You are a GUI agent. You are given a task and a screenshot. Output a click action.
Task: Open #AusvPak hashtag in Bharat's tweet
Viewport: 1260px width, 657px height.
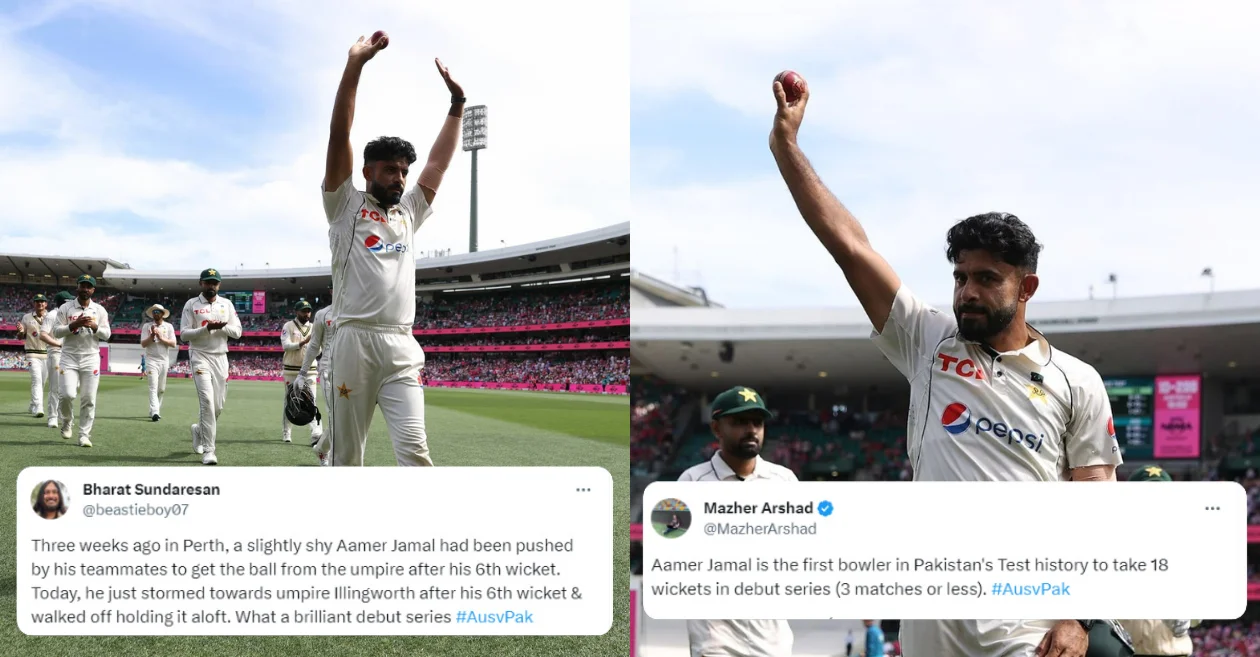click(494, 617)
